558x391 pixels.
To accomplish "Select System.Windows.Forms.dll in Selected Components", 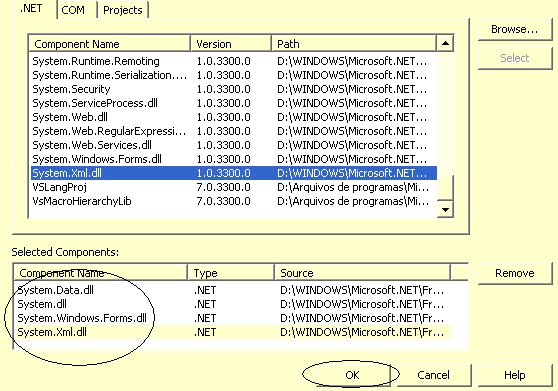I will pos(233,318).
